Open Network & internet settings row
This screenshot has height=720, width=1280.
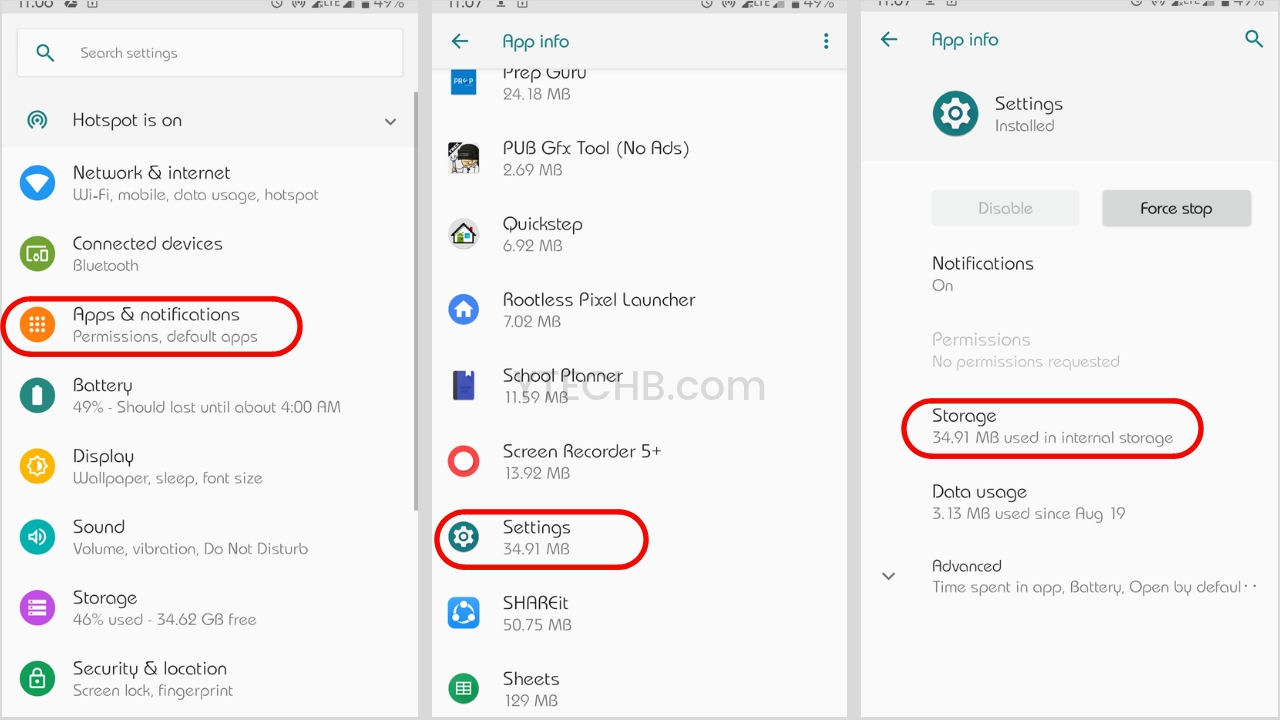[209, 183]
